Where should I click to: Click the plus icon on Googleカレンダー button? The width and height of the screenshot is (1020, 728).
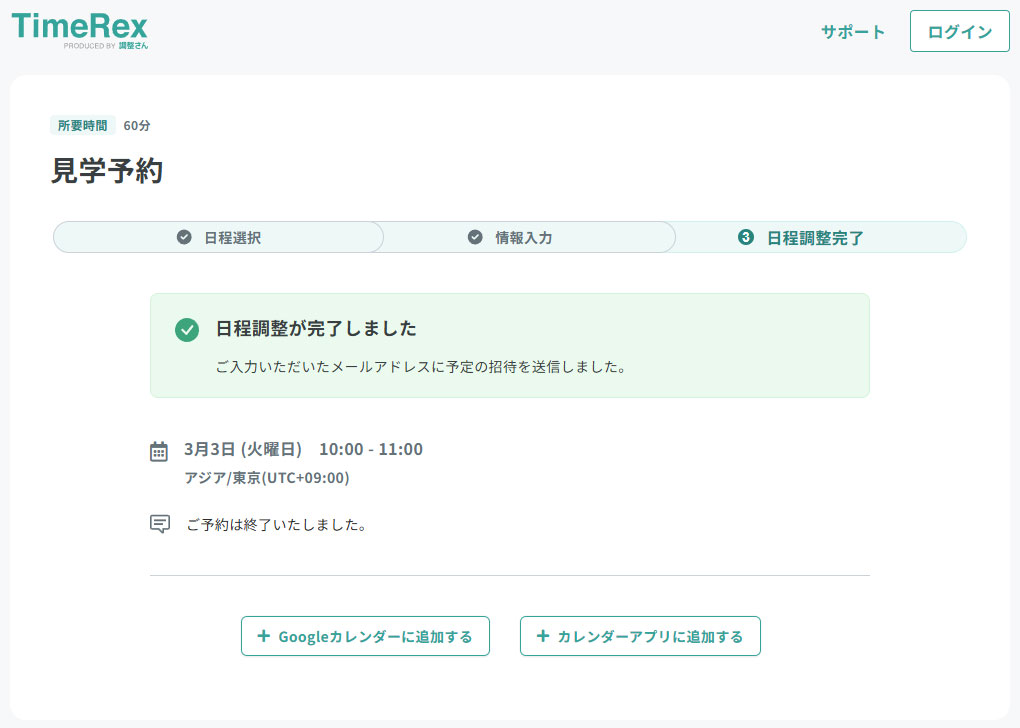(264, 636)
